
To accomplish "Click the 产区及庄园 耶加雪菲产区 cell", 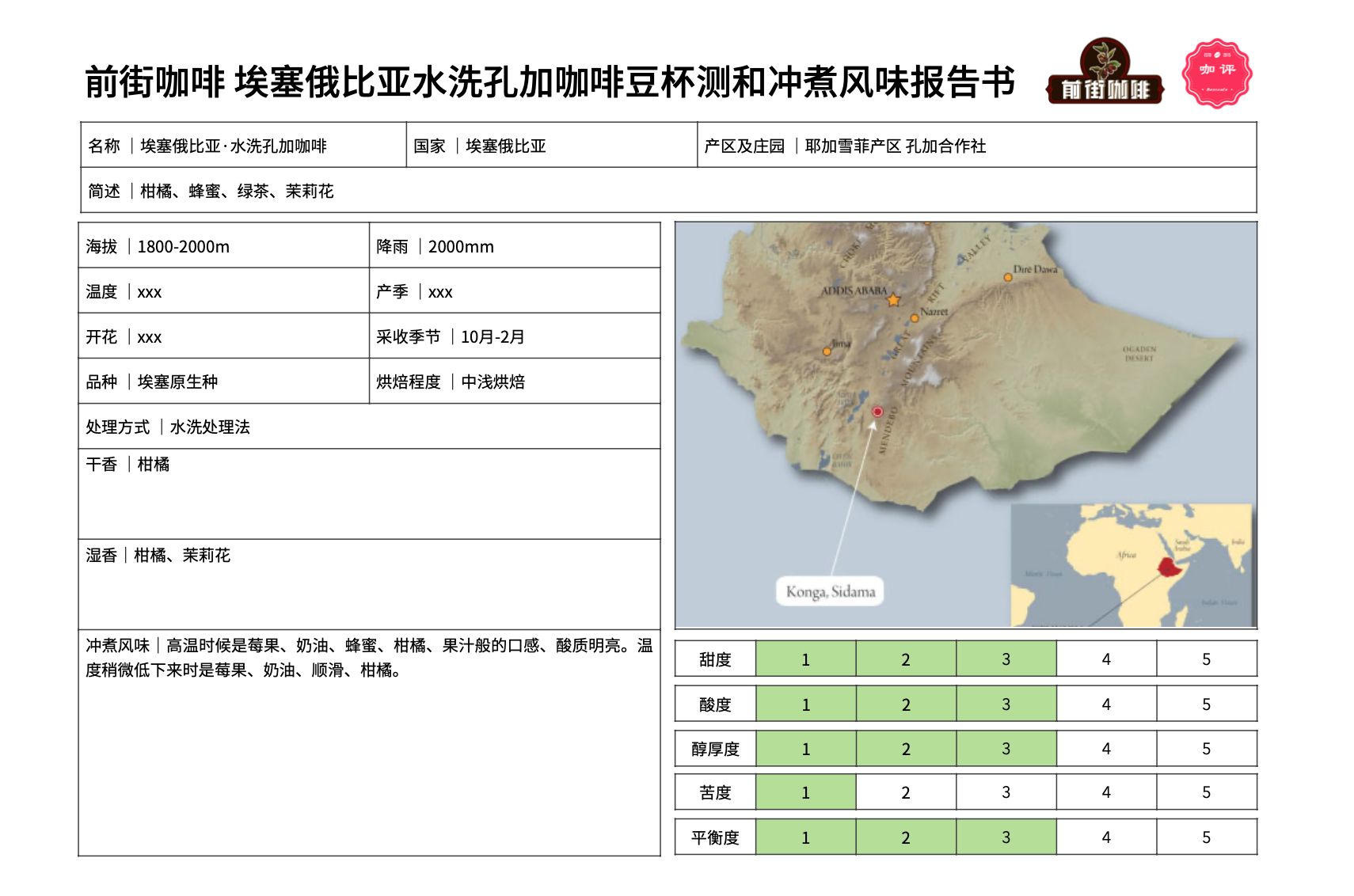I will click(977, 146).
